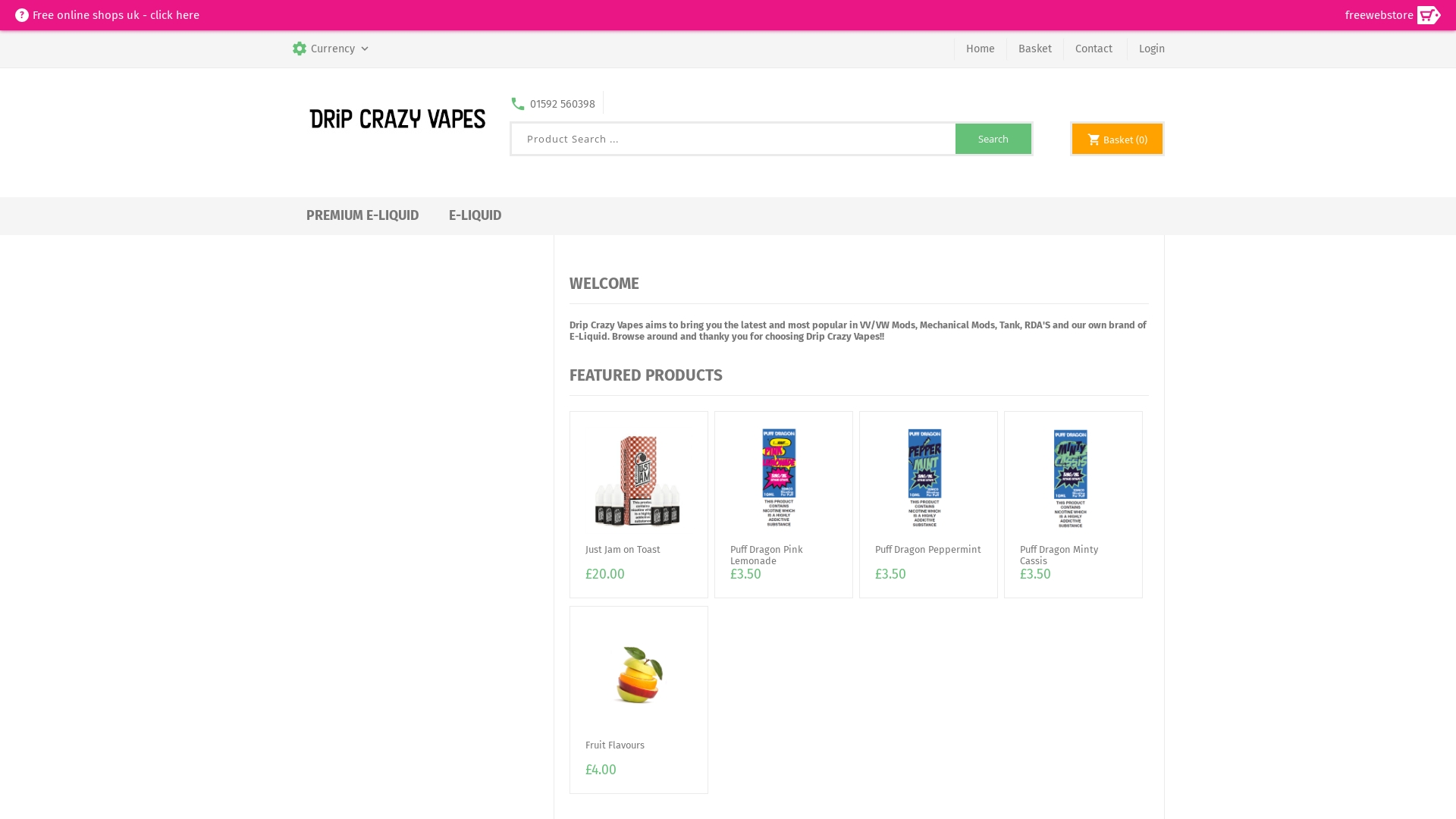Viewport: 1456px width, 819px height.
Task: Open Fruit Flavours product image
Action: pos(639,674)
